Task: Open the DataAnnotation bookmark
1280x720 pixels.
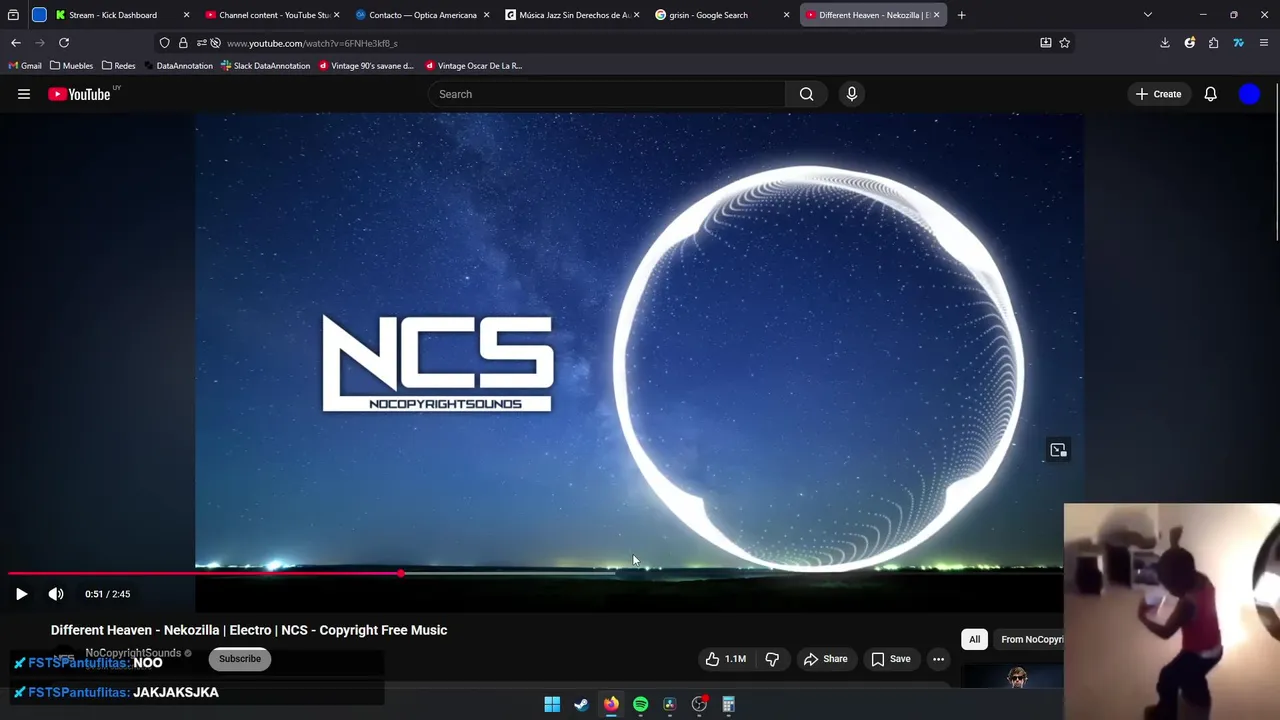Action: 179,66
